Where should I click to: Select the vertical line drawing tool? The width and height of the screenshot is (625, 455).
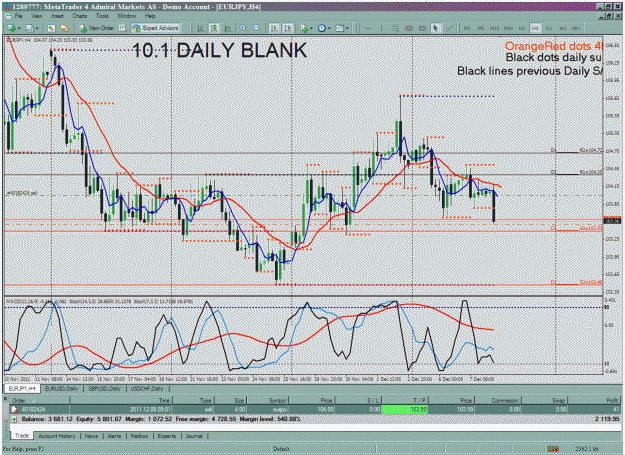tap(381, 28)
